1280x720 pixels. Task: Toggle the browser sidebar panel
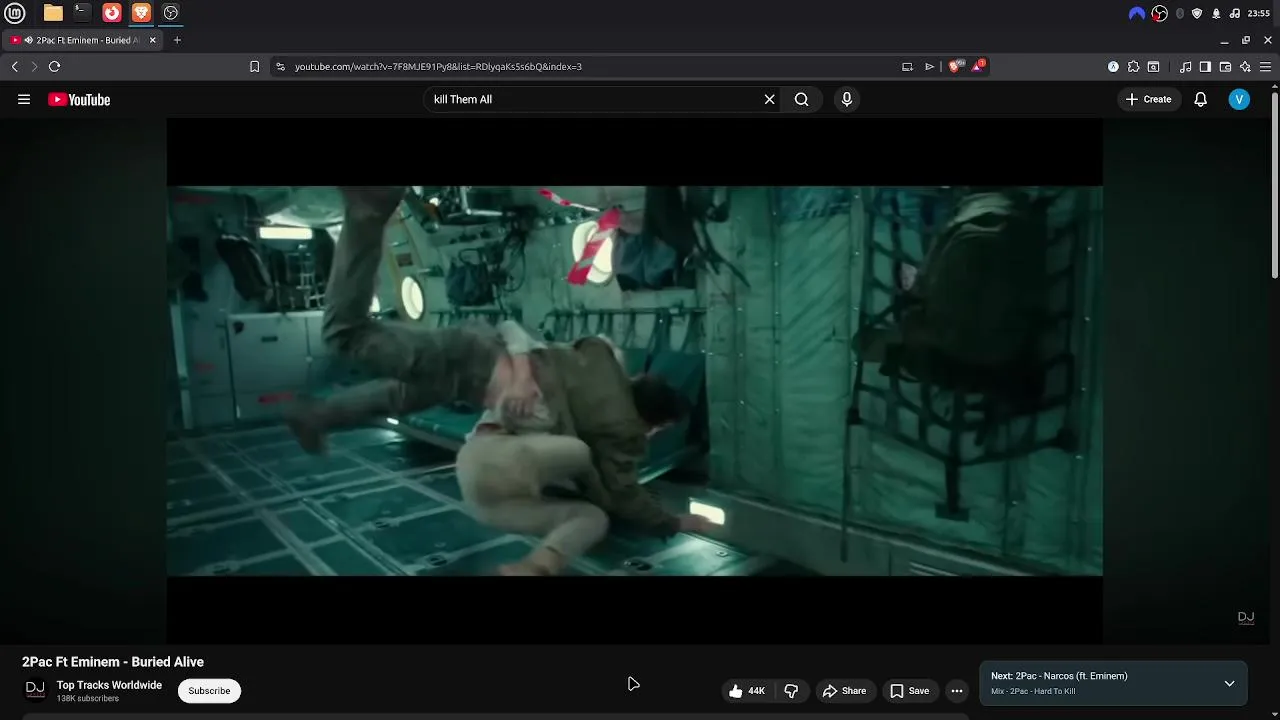pos(1205,67)
